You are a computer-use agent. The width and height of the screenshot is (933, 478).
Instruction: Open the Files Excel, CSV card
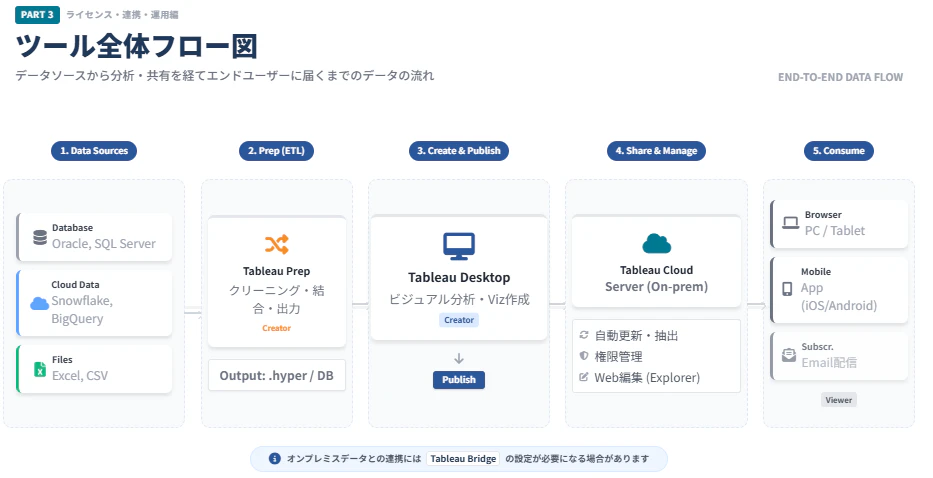pos(94,369)
